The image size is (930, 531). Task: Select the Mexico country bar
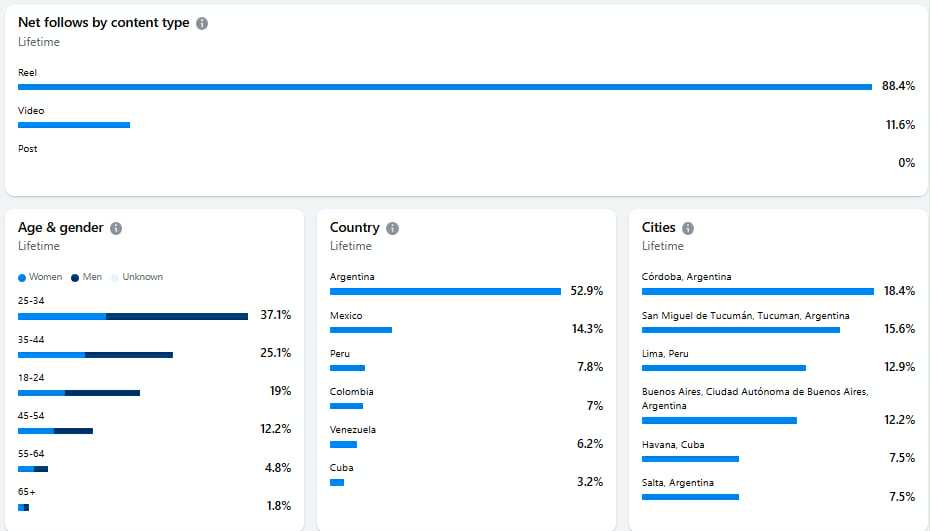tap(361, 330)
